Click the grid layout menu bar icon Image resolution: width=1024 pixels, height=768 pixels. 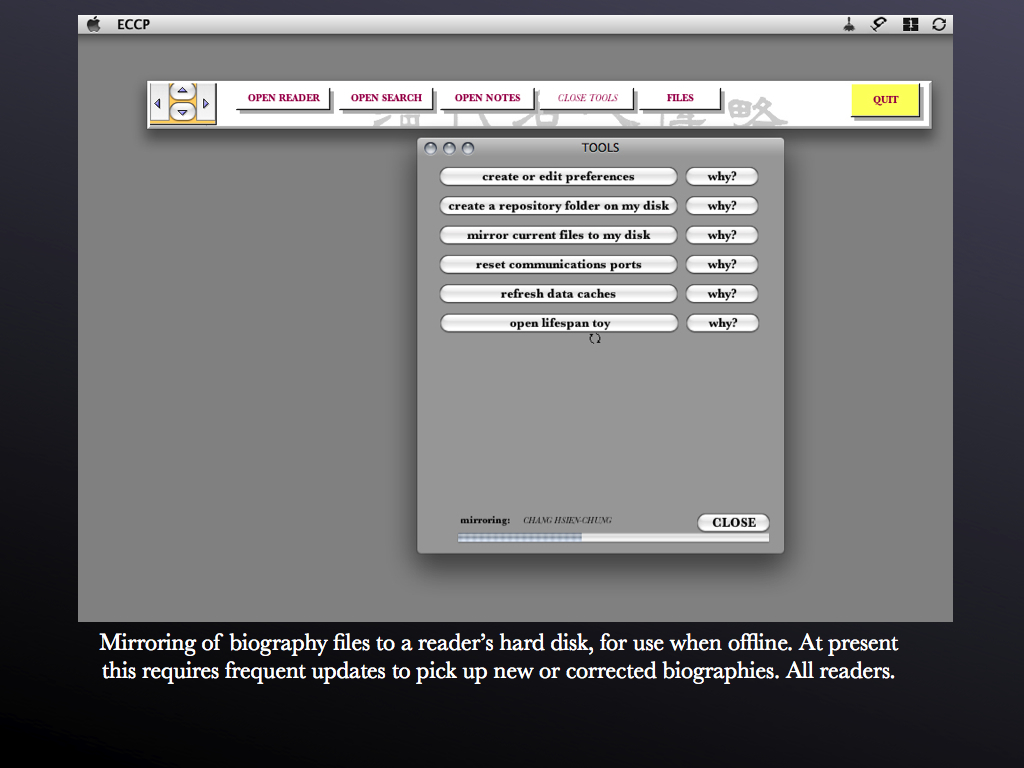(x=910, y=25)
